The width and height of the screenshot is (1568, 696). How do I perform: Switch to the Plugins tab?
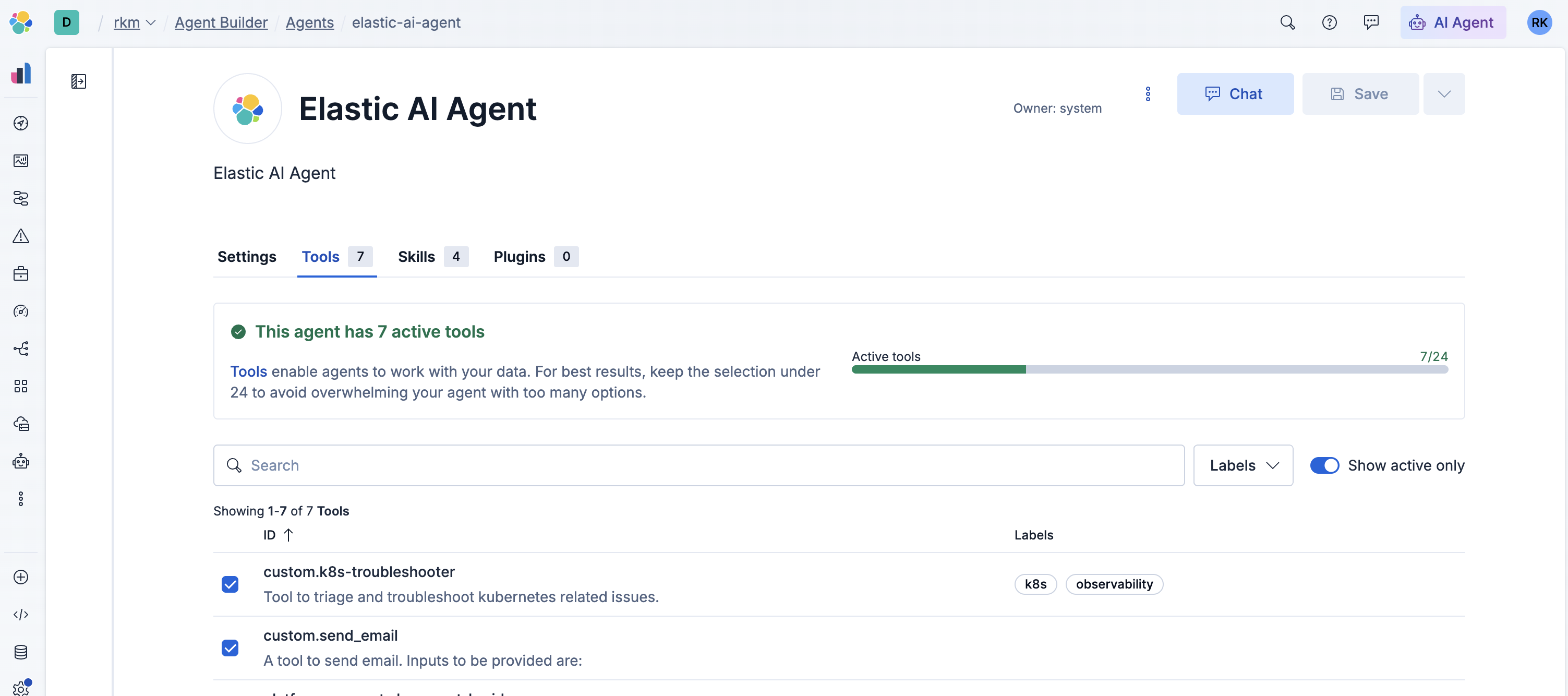click(535, 256)
